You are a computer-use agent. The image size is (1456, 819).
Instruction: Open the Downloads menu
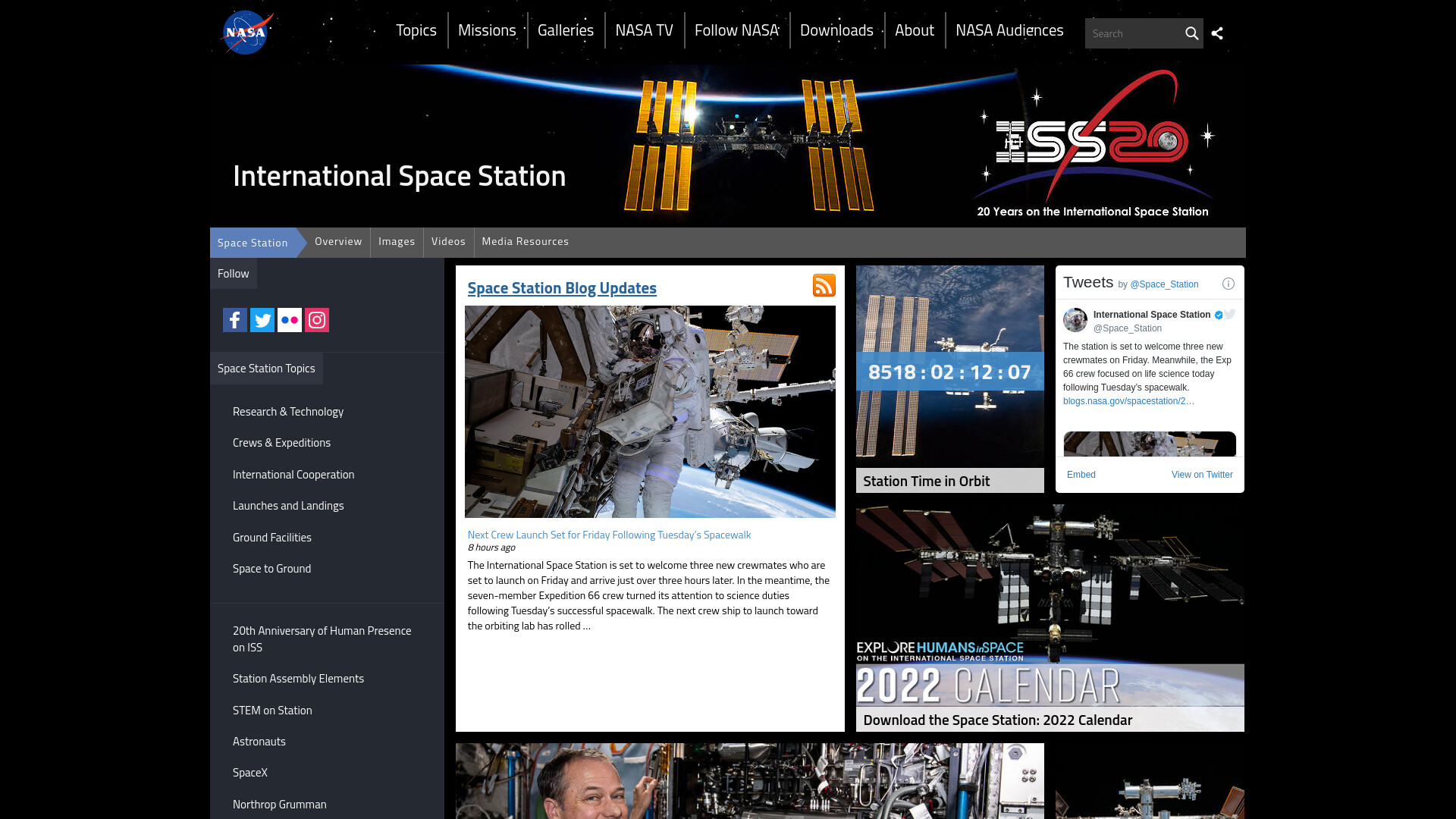tap(836, 30)
